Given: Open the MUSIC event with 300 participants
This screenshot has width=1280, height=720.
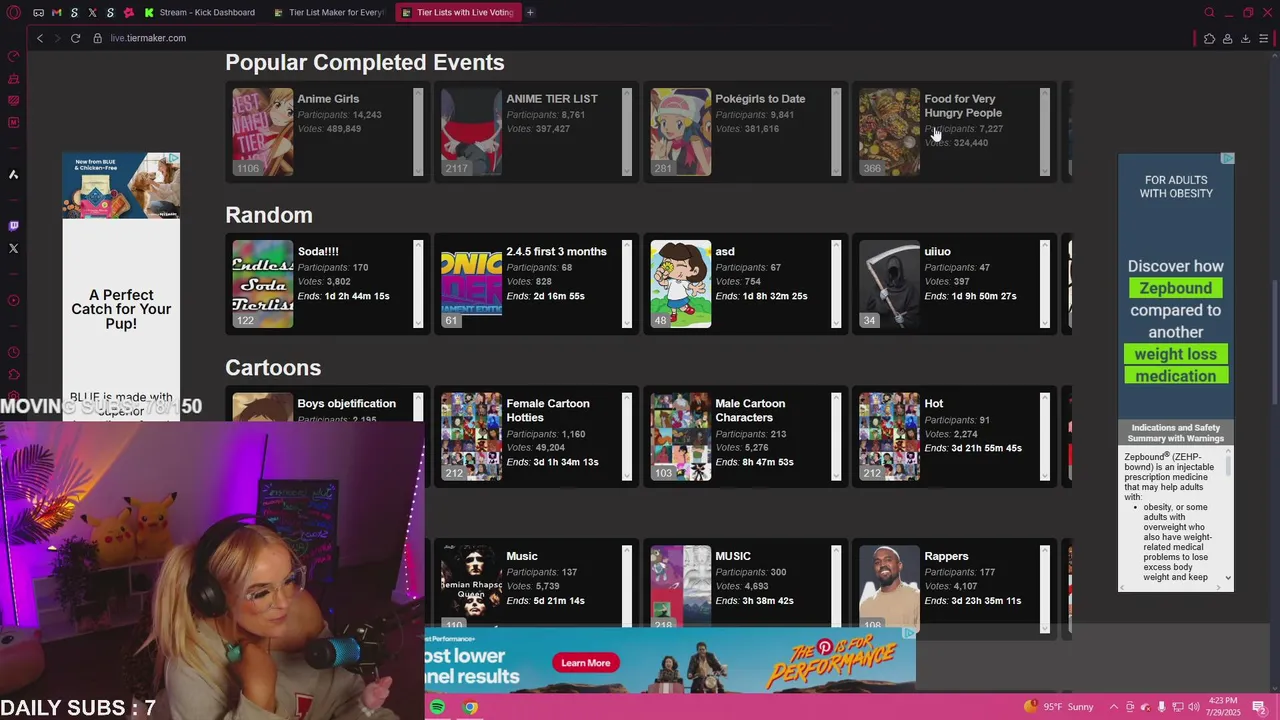Looking at the screenshot, I should pos(745,584).
